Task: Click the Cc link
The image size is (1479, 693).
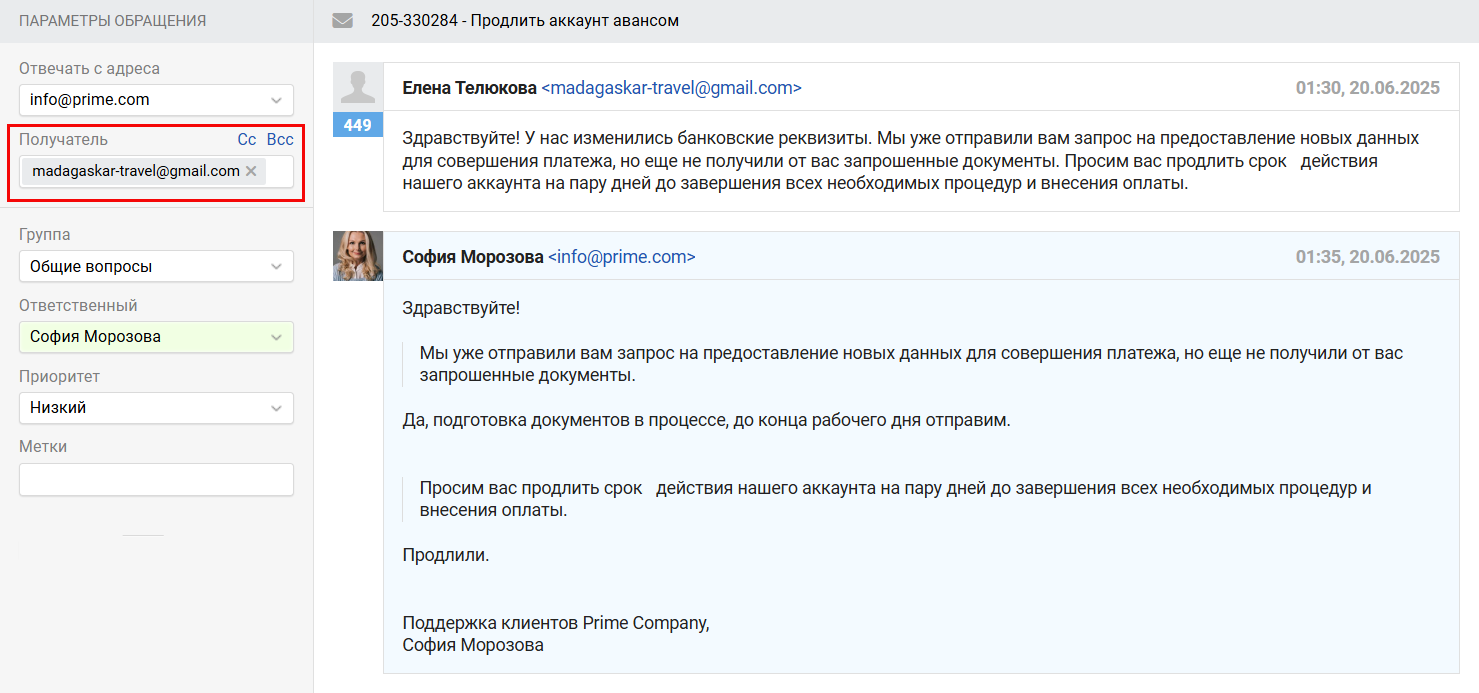Action: (247, 140)
